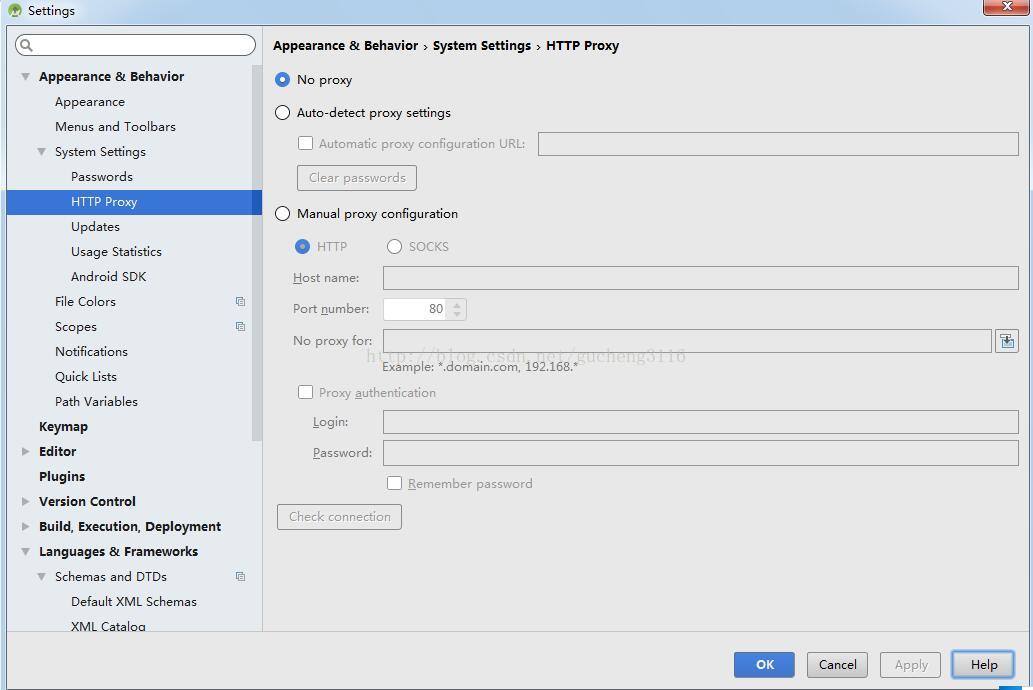Click the Android Studio icon in title bar
The image size is (1033, 690).
point(14,11)
